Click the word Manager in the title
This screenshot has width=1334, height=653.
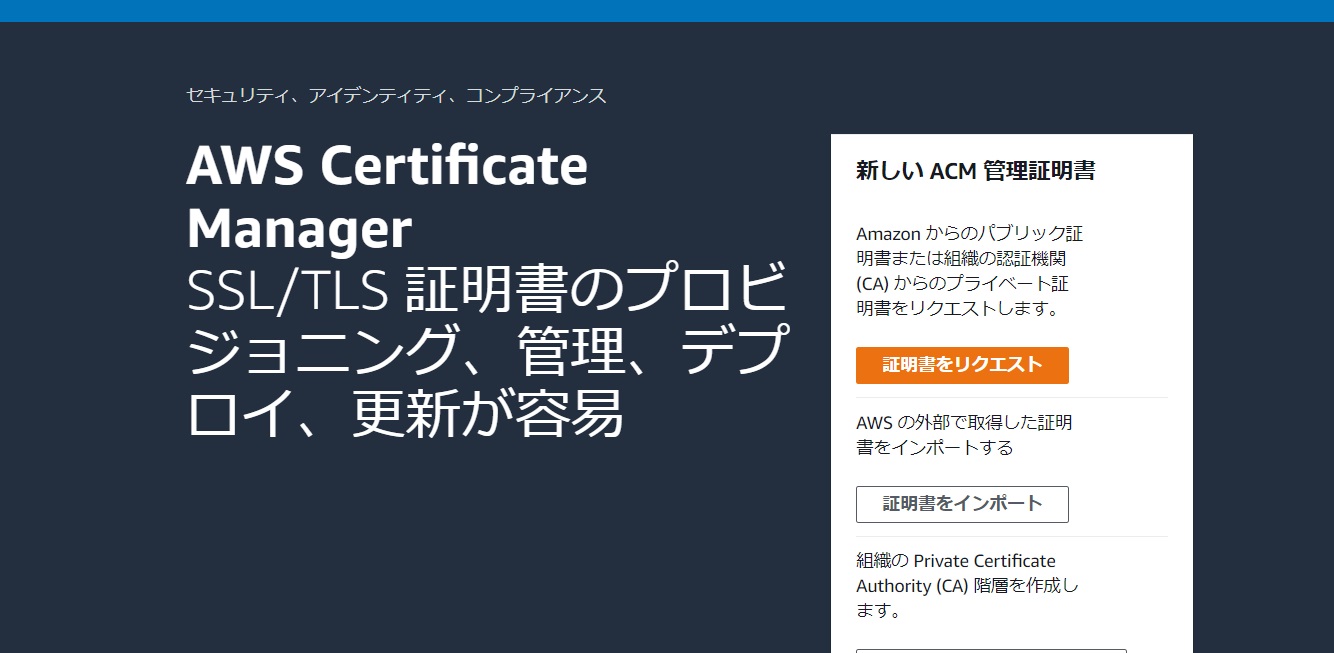(299, 229)
